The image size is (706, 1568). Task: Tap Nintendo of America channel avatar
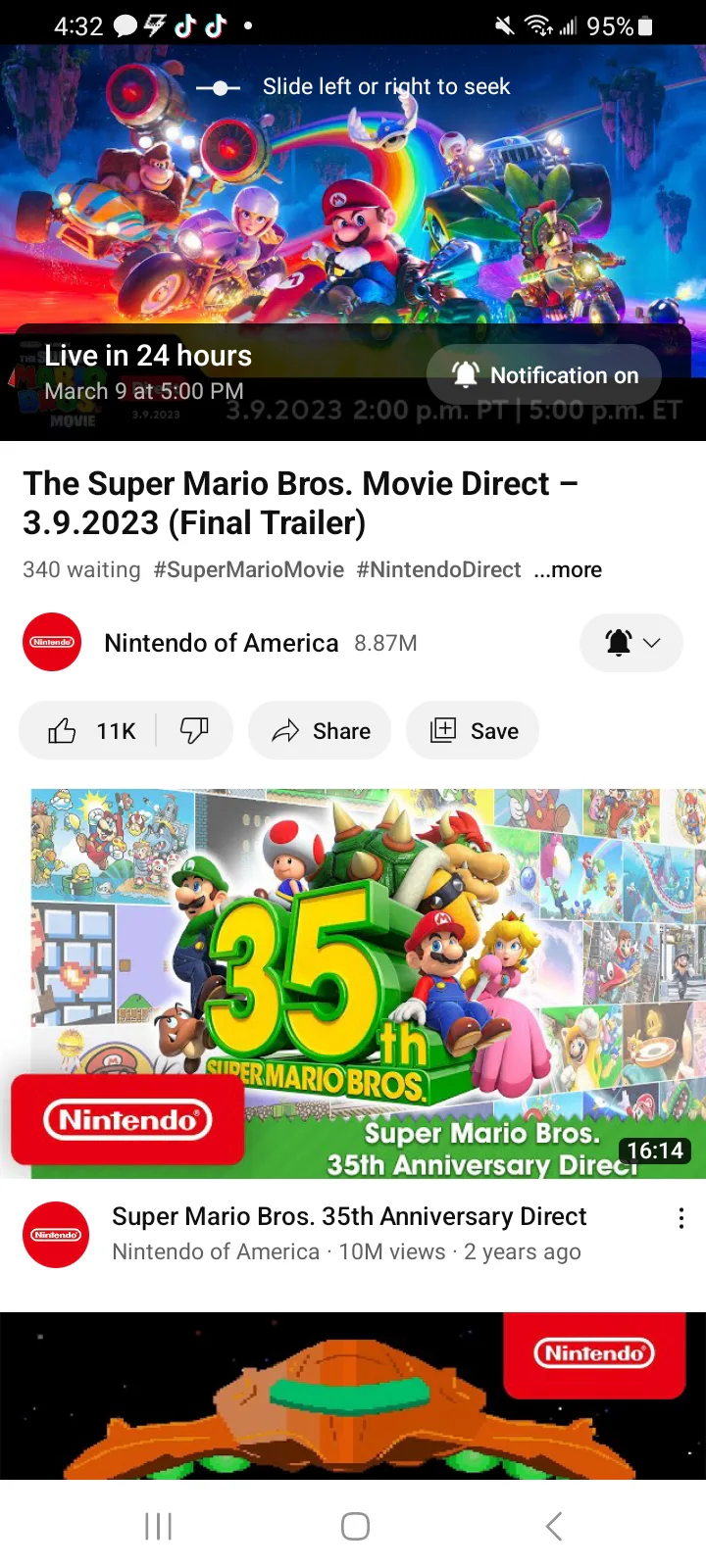tap(52, 642)
